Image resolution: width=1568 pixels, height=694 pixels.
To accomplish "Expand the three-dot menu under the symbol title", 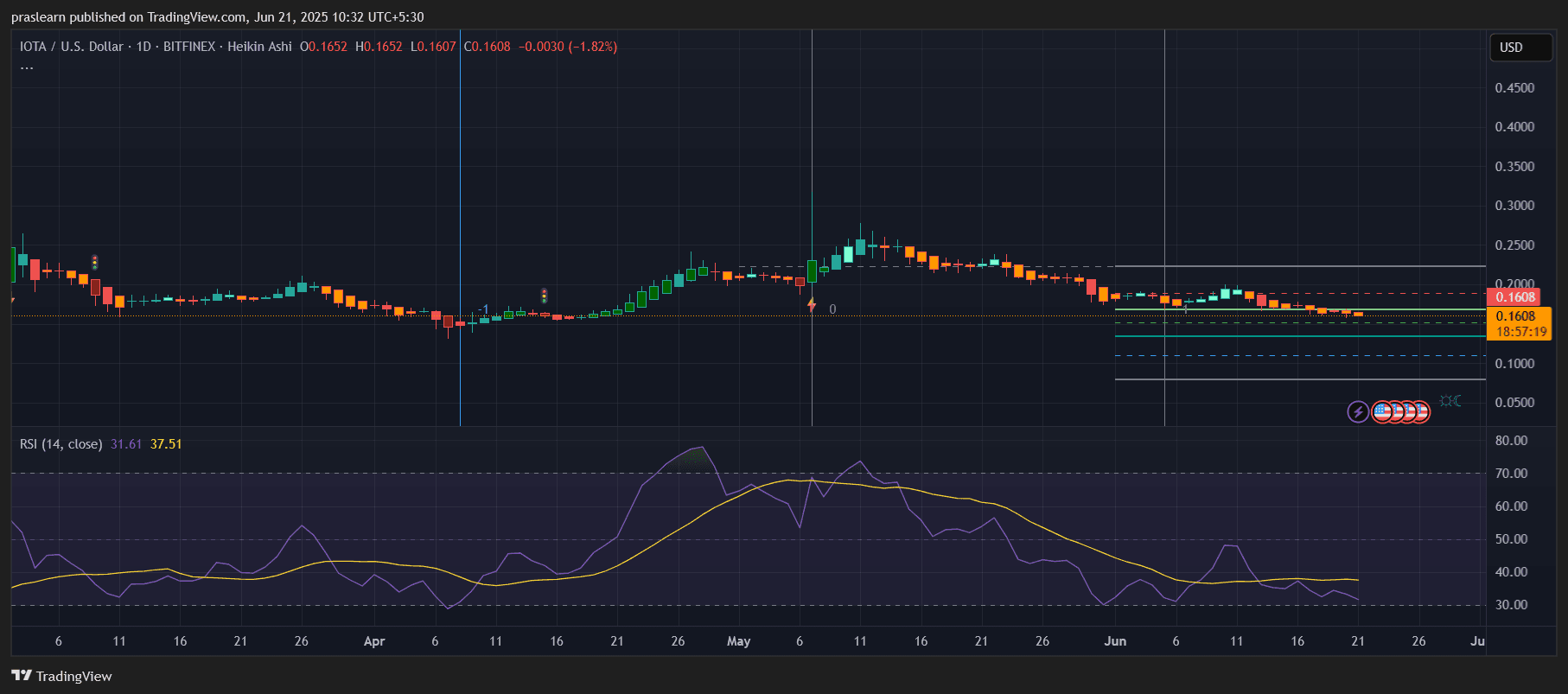I will [x=27, y=67].
